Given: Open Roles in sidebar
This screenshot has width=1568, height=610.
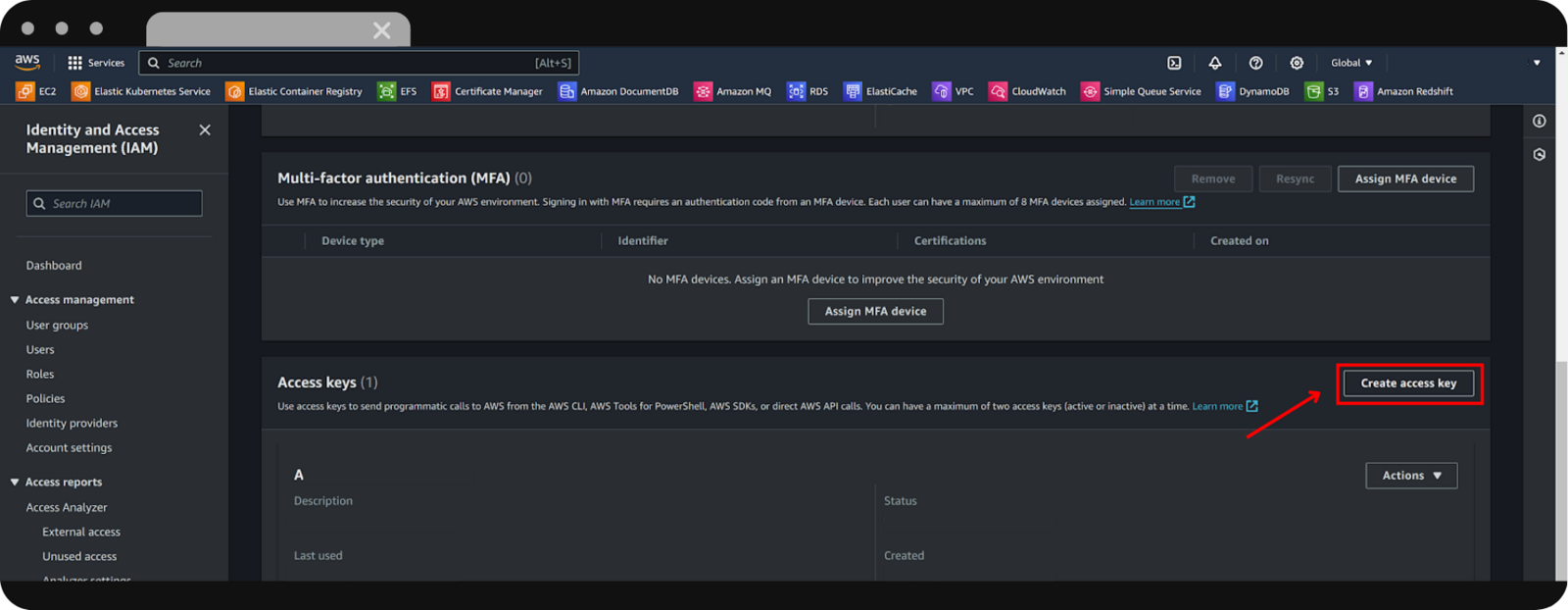Looking at the screenshot, I should pyautogui.click(x=40, y=375).
